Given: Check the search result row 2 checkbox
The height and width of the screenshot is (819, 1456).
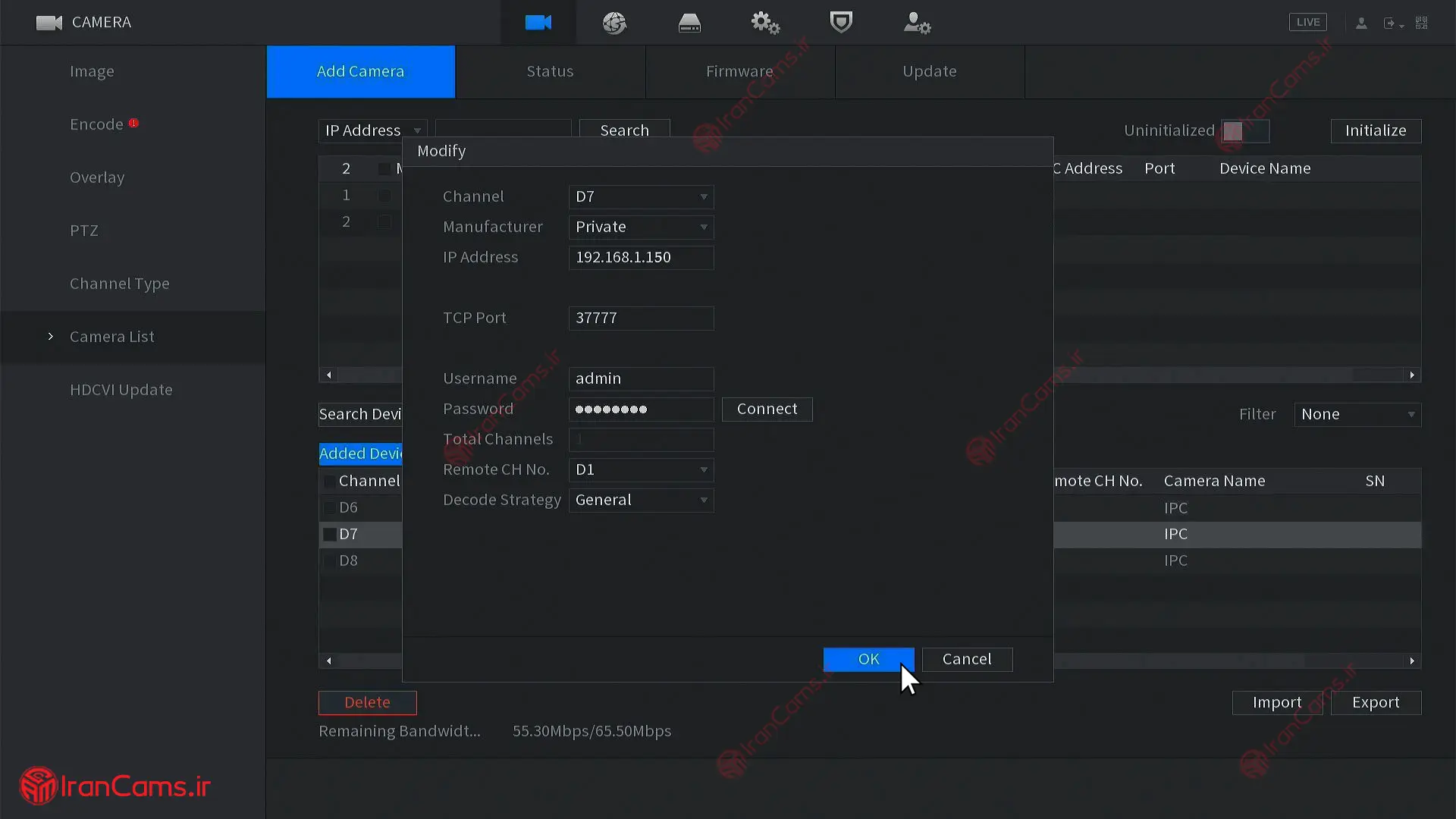Looking at the screenshot, I should pos(384,222).
